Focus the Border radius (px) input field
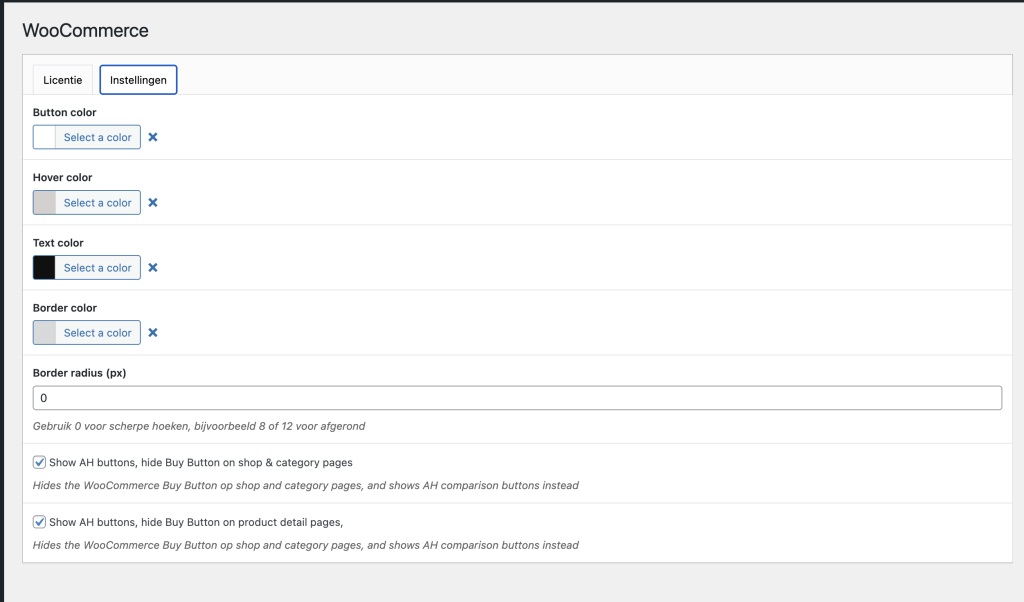1024x602 pixels. [x=517, y=398]
